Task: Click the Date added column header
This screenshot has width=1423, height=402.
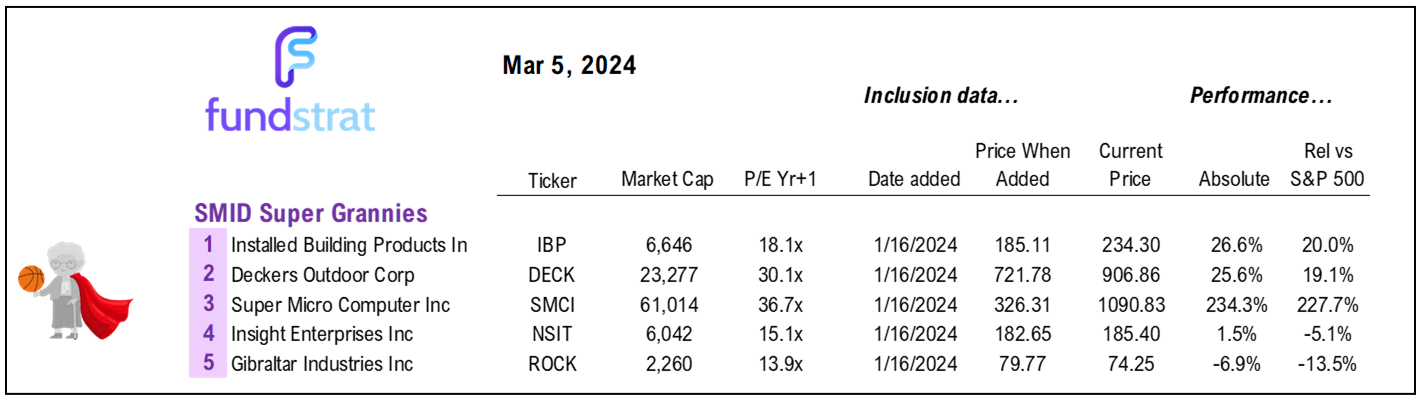Action: 914,180
